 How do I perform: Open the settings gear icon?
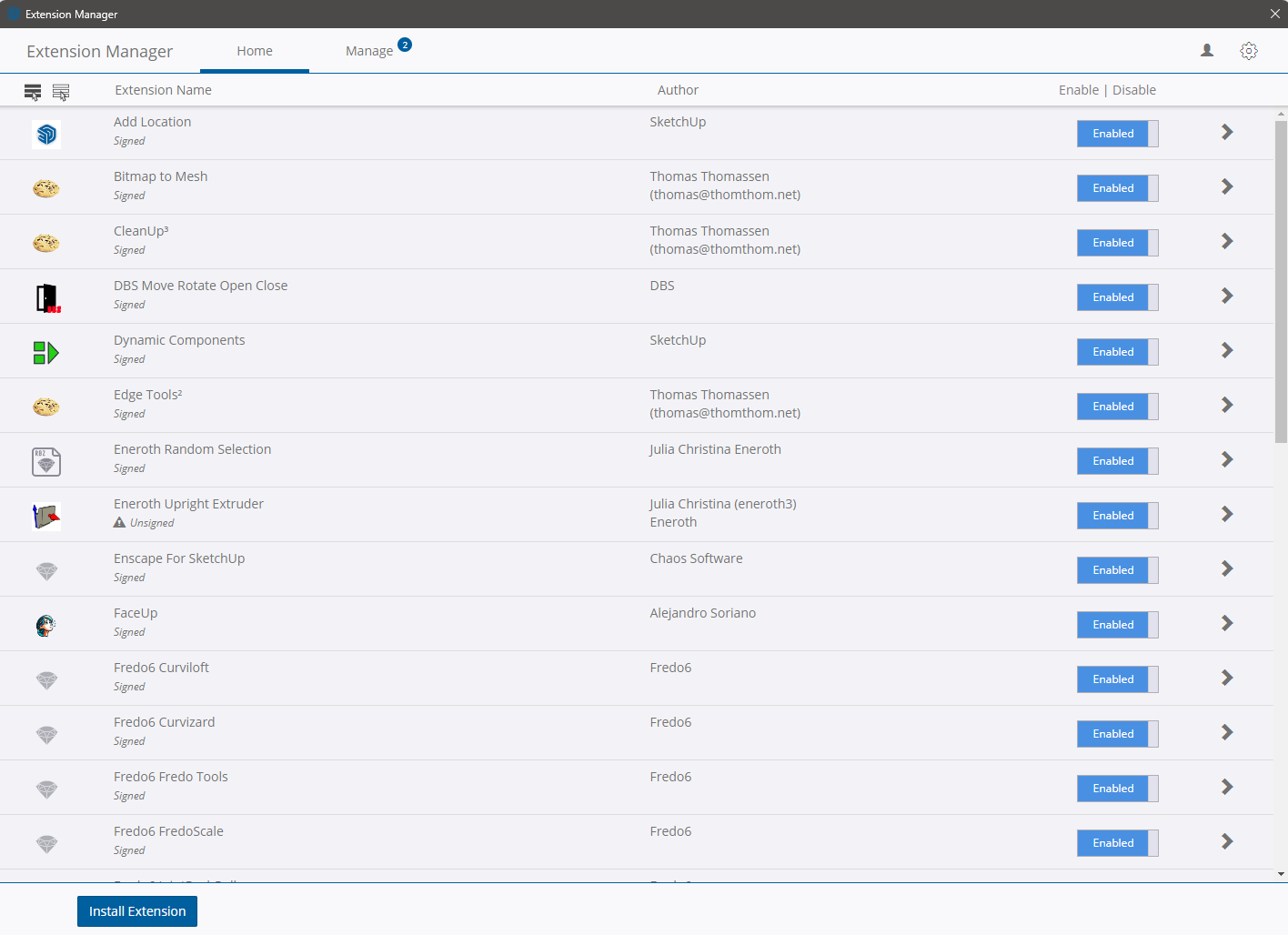click(1249, 51)
